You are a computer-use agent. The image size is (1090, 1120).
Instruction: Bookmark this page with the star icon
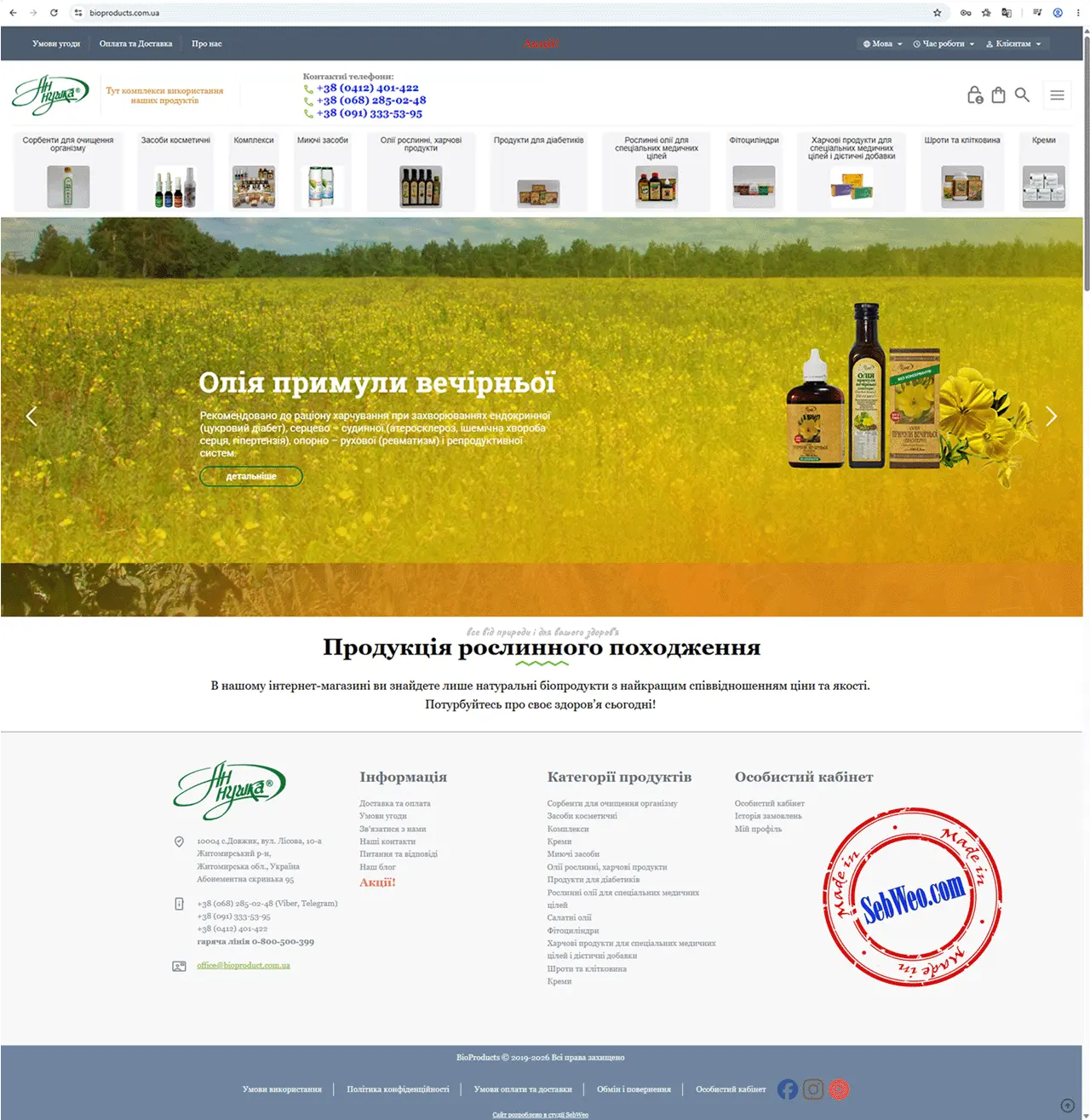coord(938,13)
